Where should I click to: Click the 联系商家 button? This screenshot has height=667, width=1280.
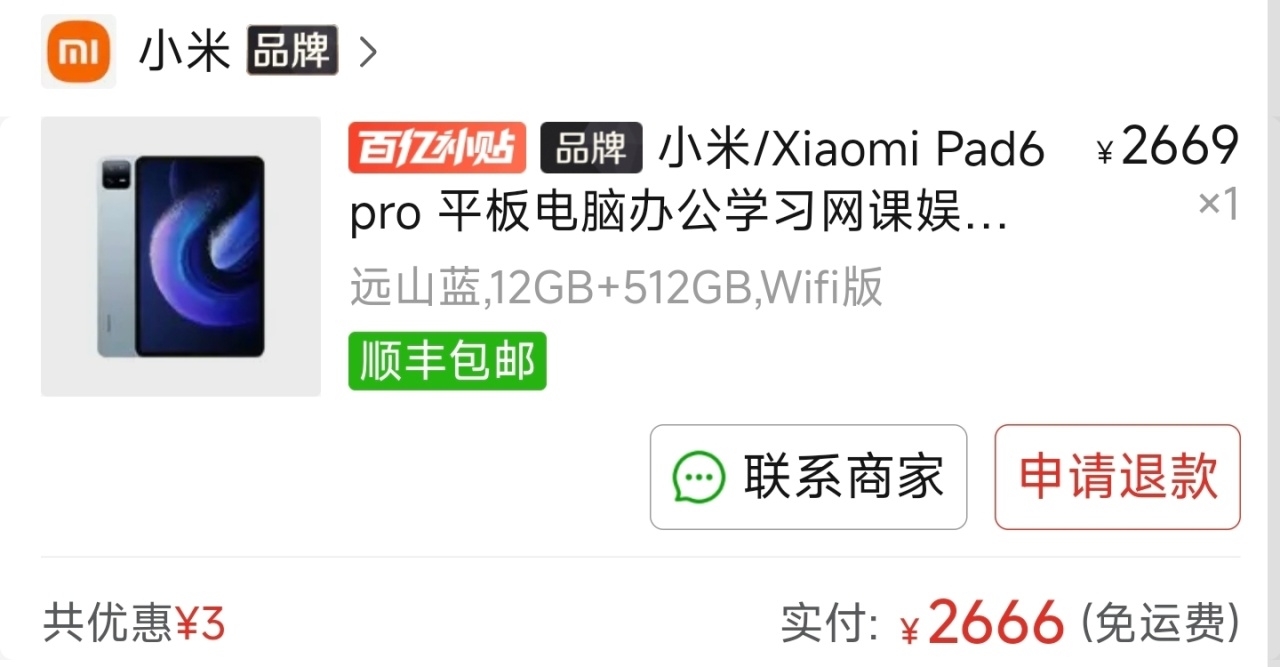tap(808, 477)
